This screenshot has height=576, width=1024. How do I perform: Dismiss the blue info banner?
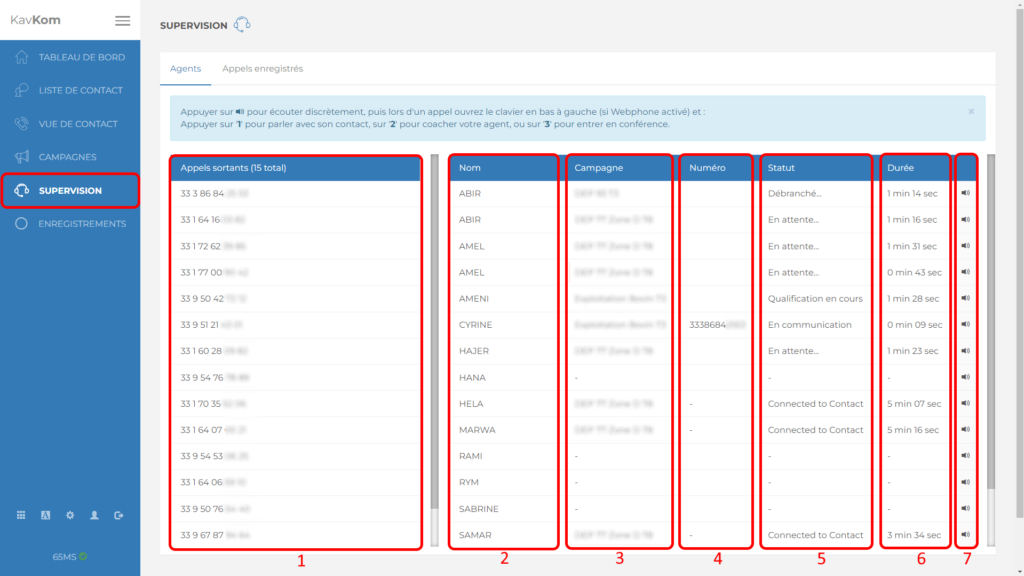(x=971, y=111)
